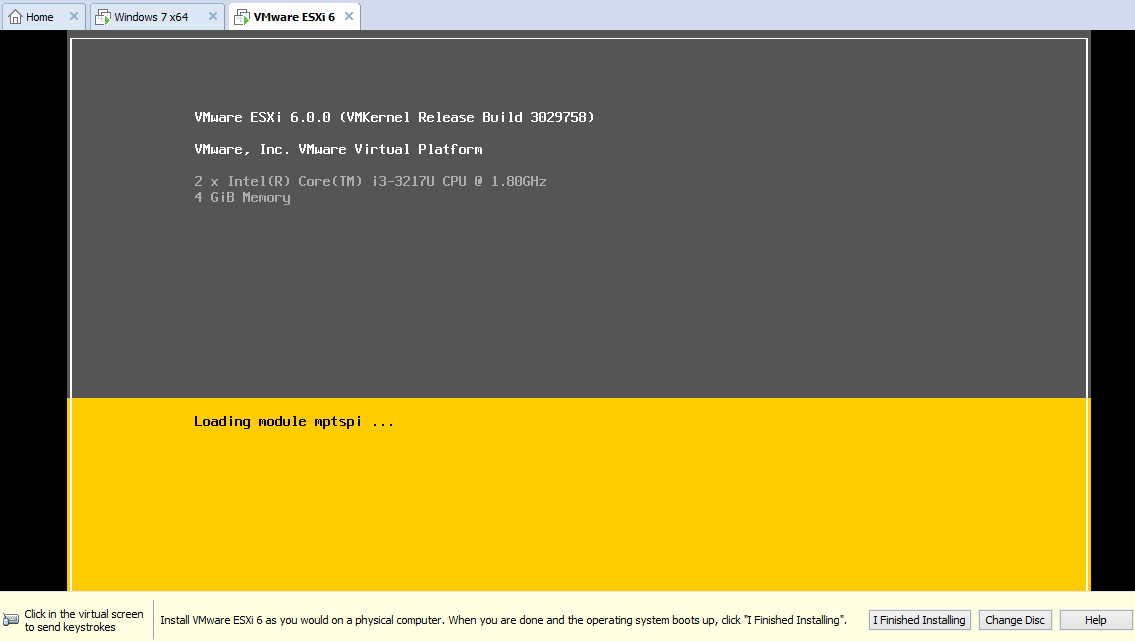This screenshot has width=1135, height=641.
Task: Click the ESXi 6.0.0 VMKernel build text
Action: pos(394,117)
